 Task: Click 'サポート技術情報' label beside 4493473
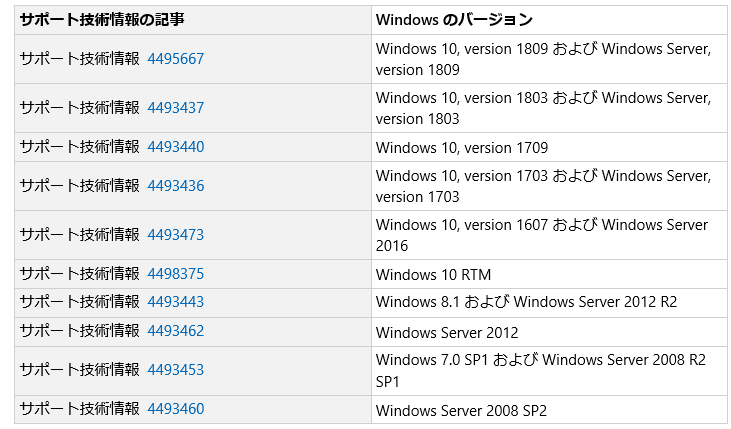80,235
